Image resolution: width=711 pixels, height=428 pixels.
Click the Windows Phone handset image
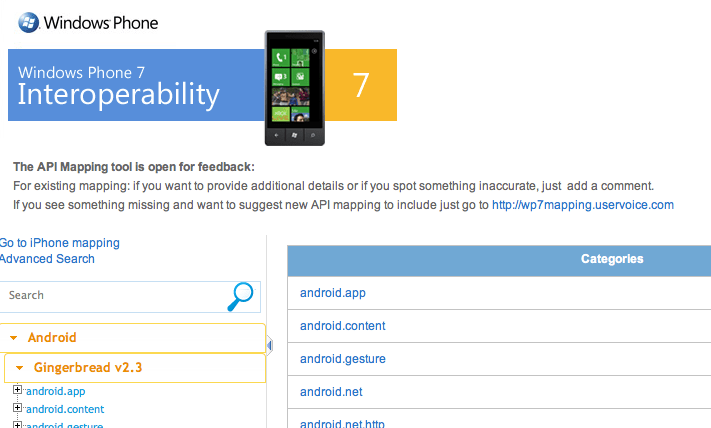[x=295, y=88]
